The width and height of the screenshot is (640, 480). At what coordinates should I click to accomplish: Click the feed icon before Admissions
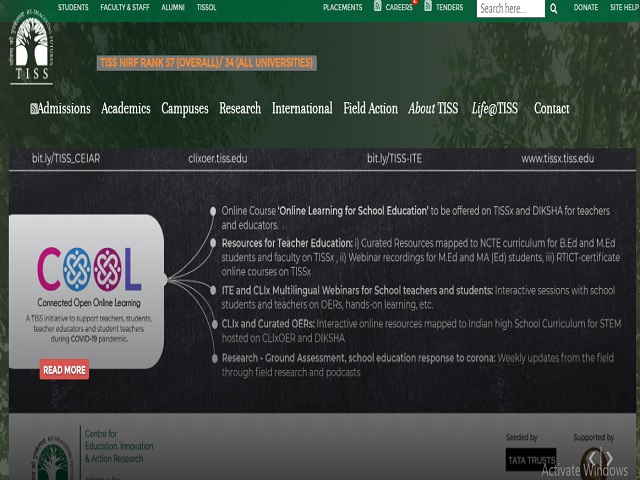pos(33,109)
